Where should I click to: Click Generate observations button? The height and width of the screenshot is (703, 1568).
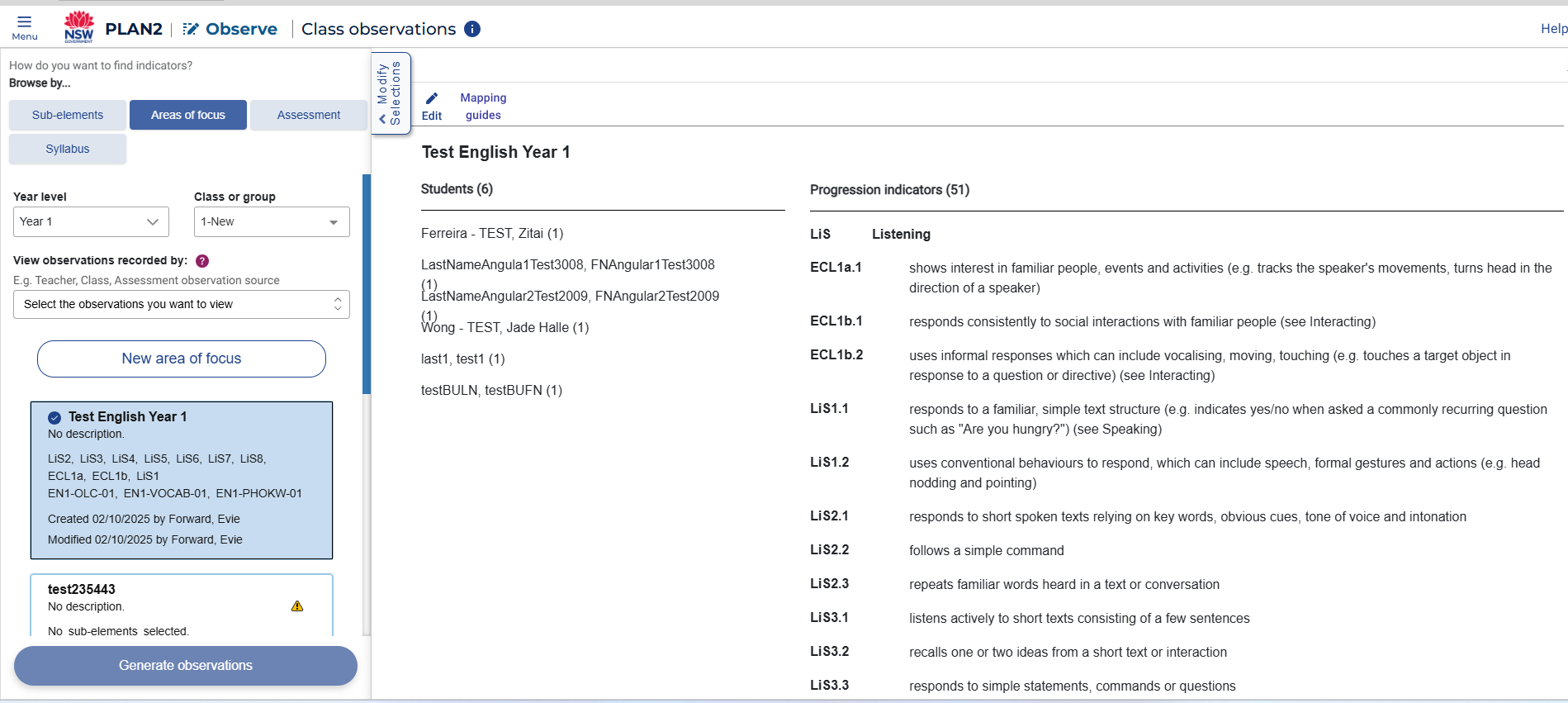click(186, 666)
